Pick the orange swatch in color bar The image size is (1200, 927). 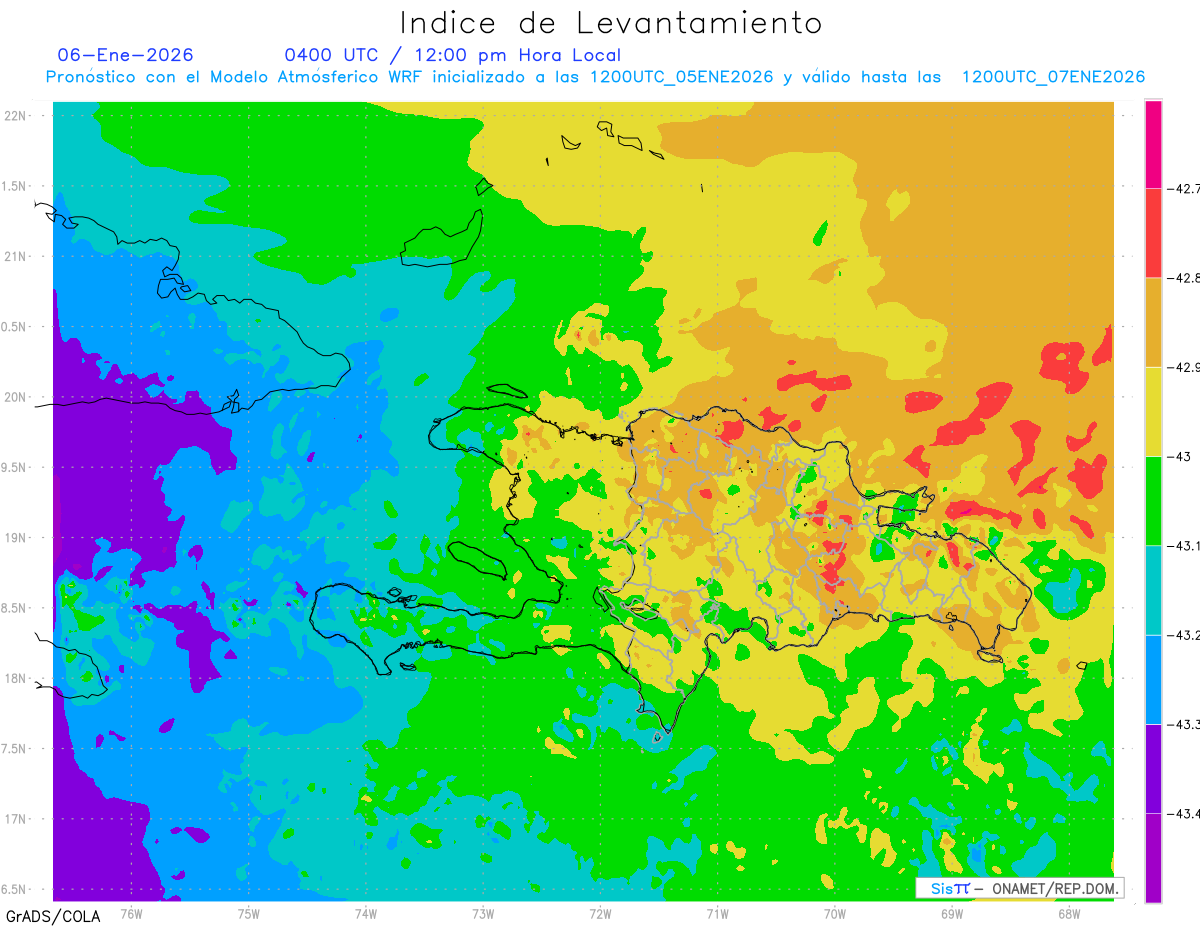point(1153,322)
